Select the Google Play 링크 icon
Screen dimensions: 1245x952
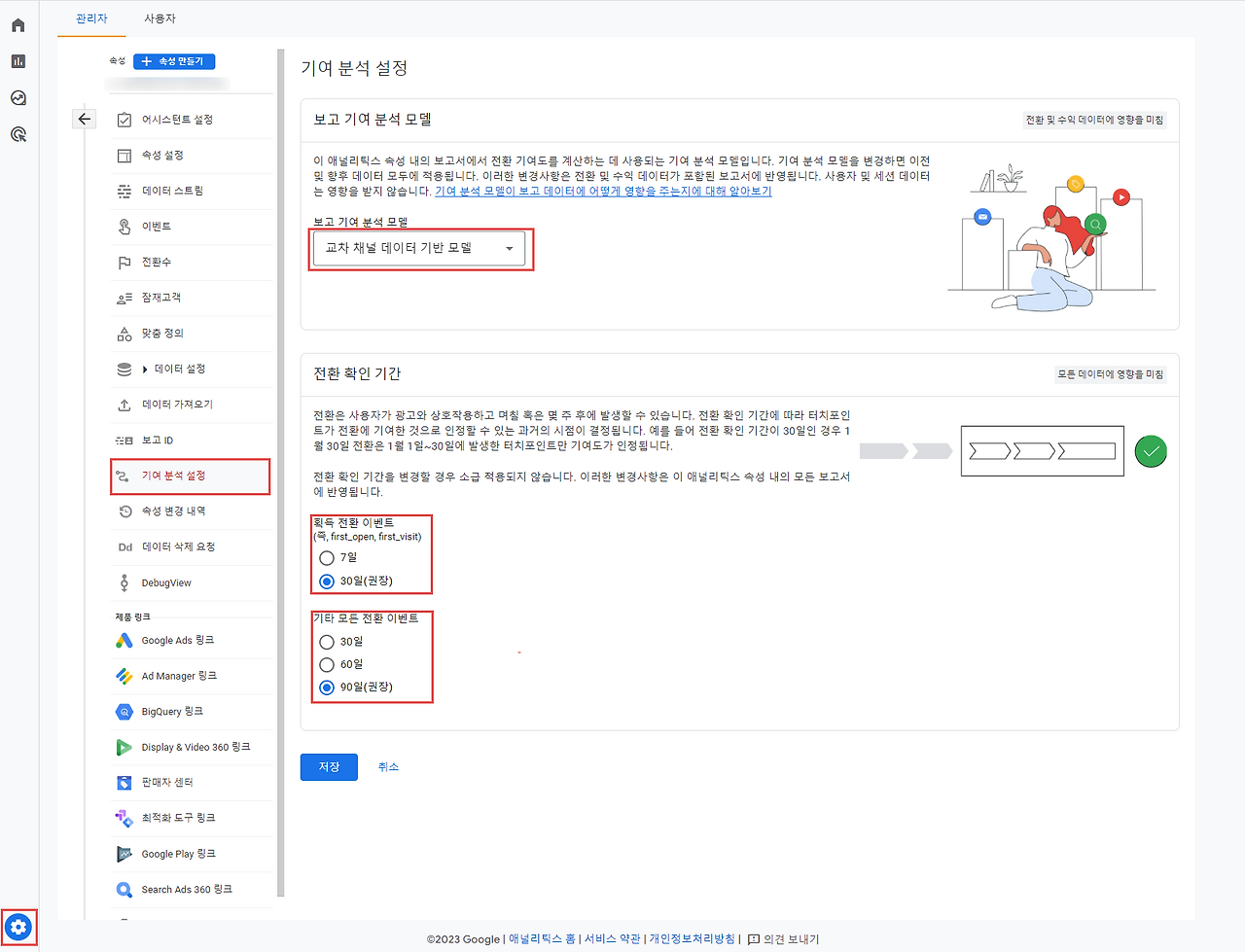(124, 854)
